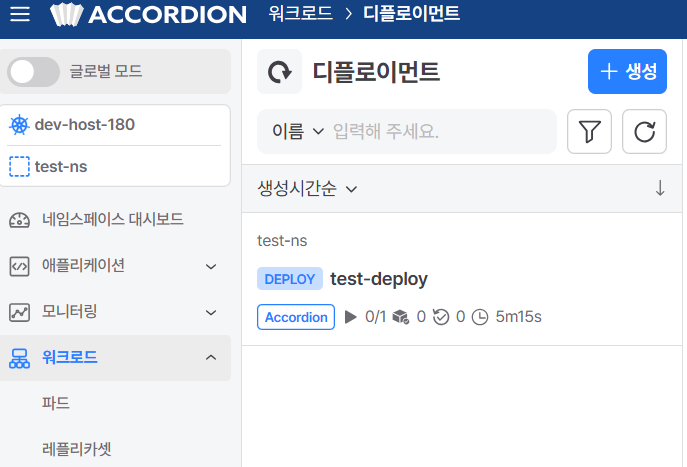Click 워크로드 breadcrumb in header
687x467 pixels.
pyautogui.click(x=301, y=13)
